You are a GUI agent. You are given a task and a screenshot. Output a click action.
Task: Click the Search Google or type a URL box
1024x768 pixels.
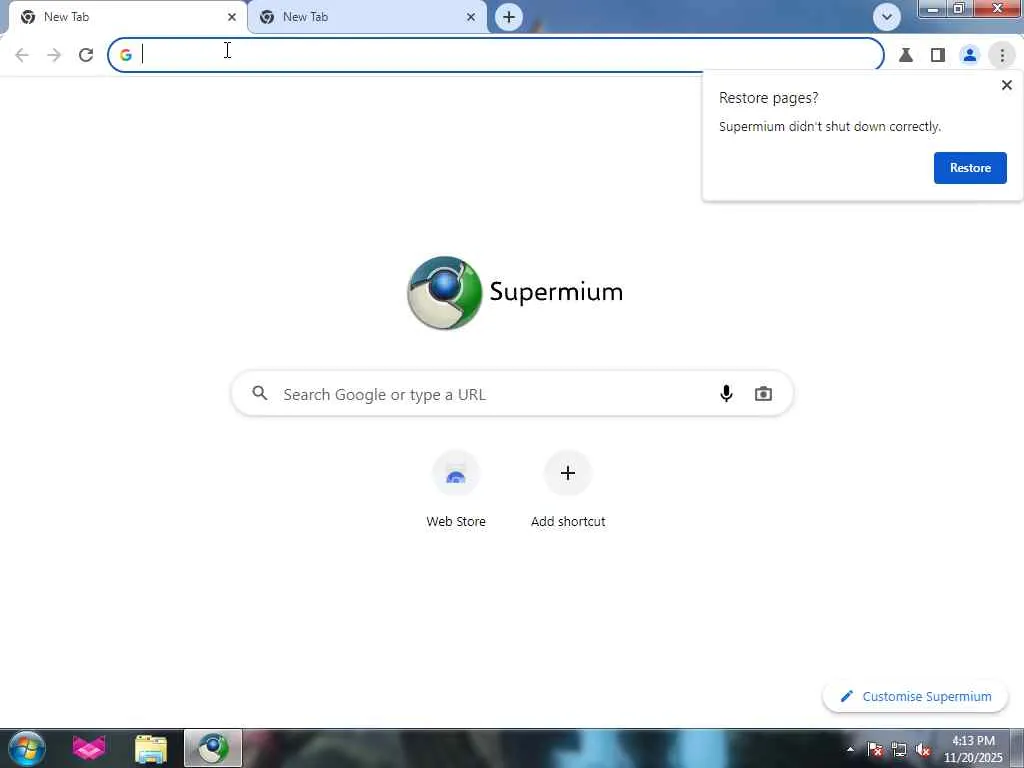coord(512,394)
